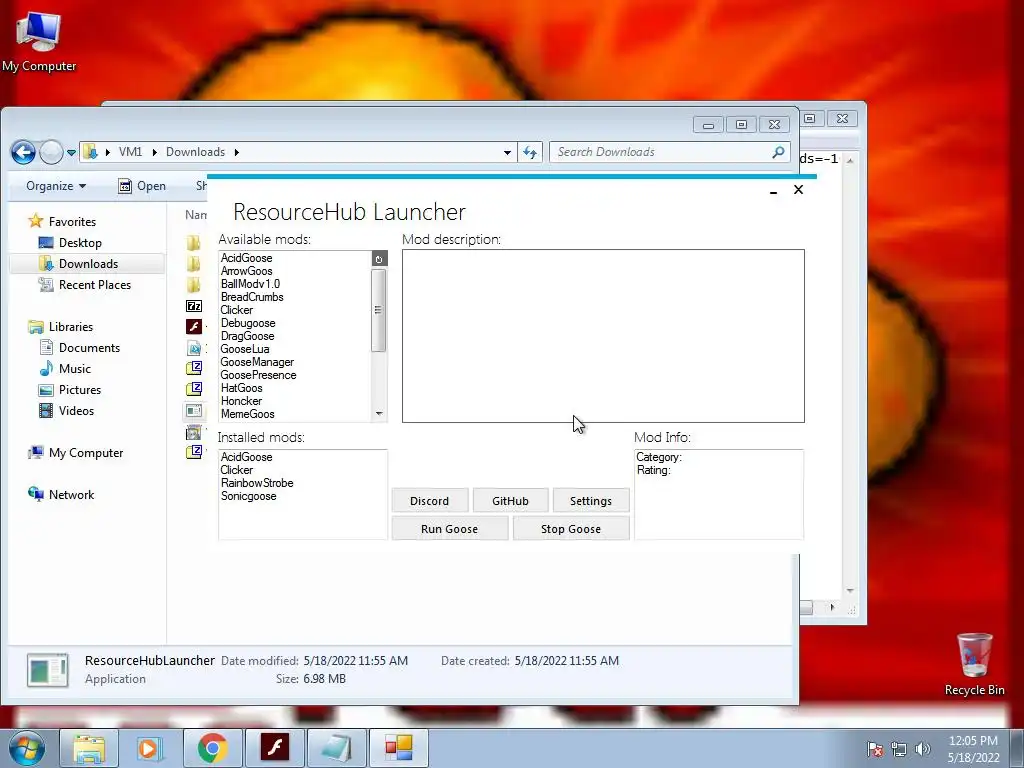This screenshot has height=768, width=1024.
Task: Open the Organize dropdown menu
Action: click(56, 186)
